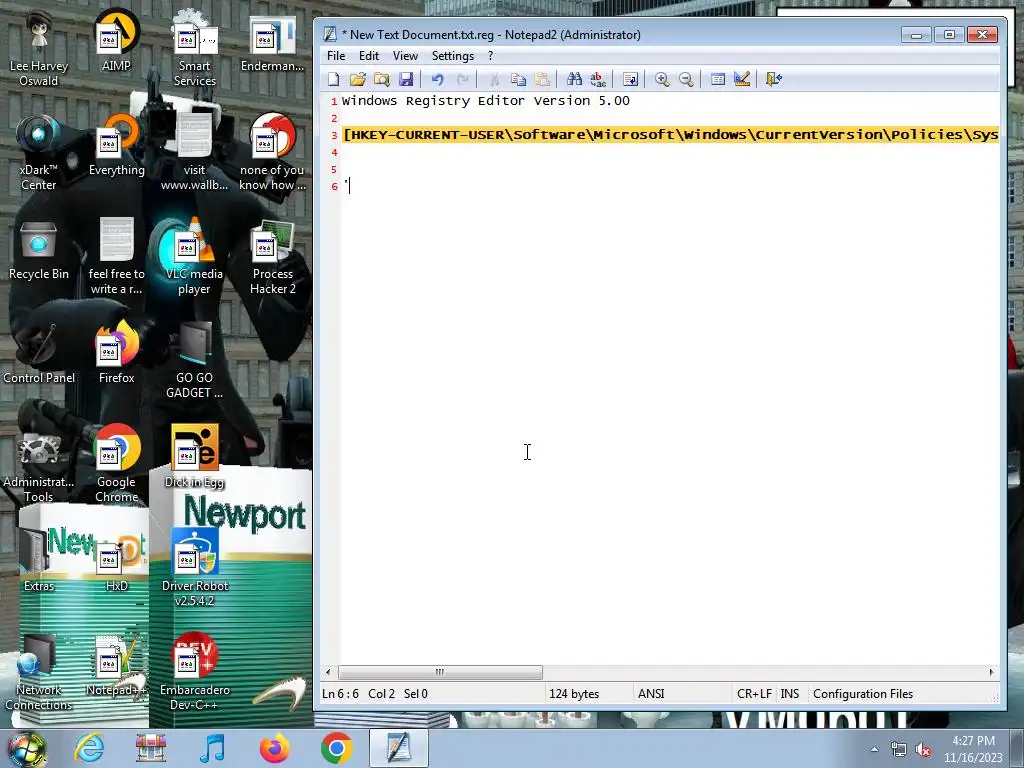Select the Smart Services desktop shortcut
Screen dimensions: 1024x768
[x=194, y=49]
